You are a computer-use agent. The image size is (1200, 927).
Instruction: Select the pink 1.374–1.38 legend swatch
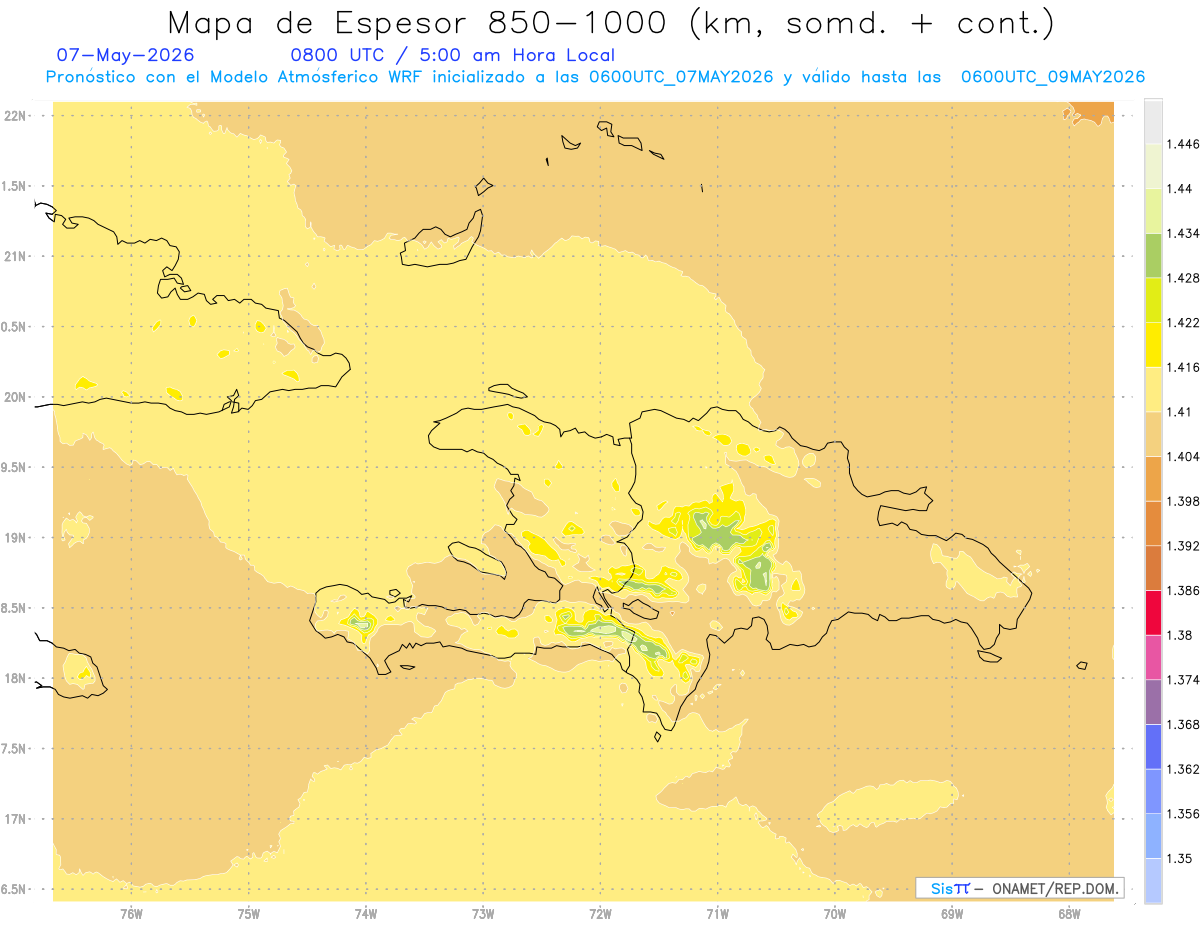(1153, 658)
